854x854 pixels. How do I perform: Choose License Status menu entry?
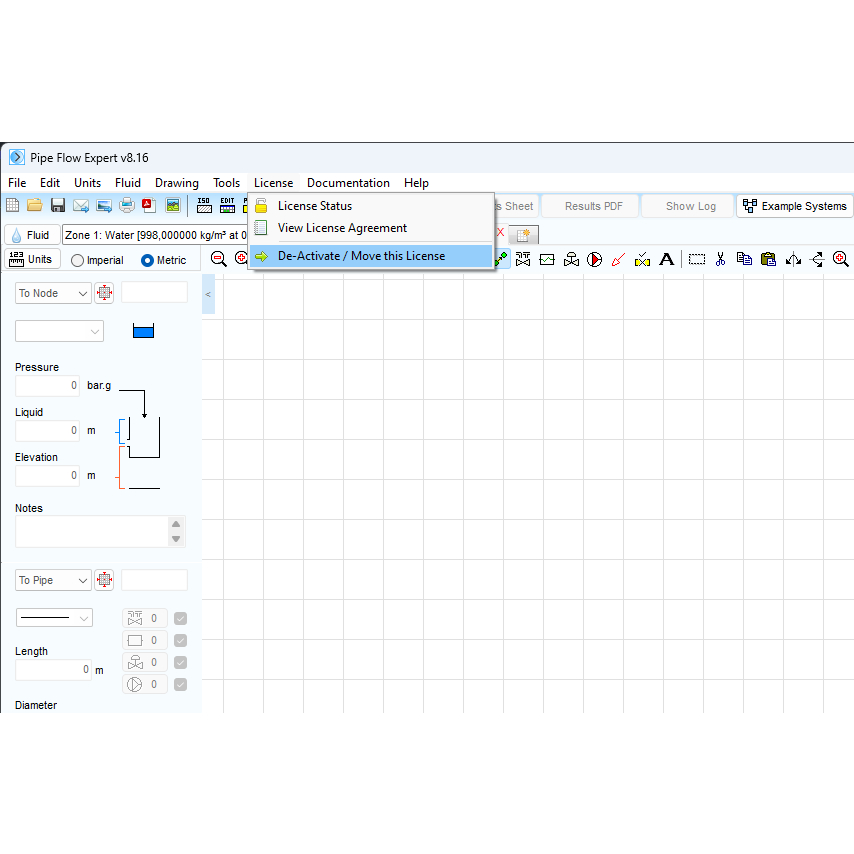(x=371, y=206)
